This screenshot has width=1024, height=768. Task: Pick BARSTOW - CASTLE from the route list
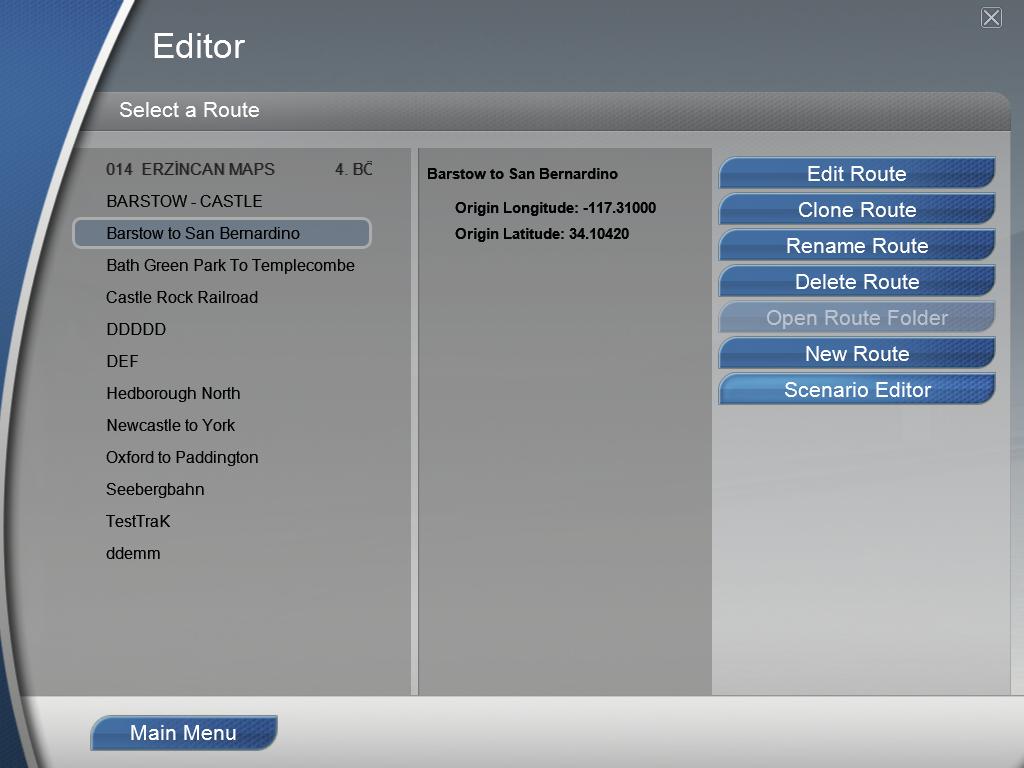coord(222,201)
